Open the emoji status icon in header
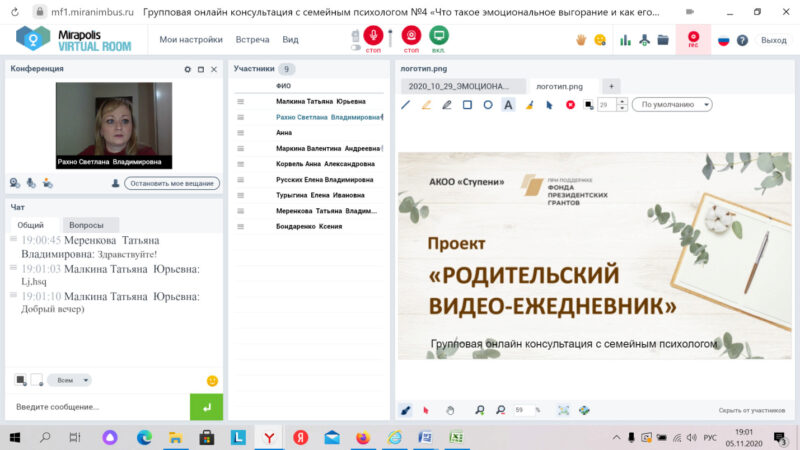800x450 pixels. [600, 40]
